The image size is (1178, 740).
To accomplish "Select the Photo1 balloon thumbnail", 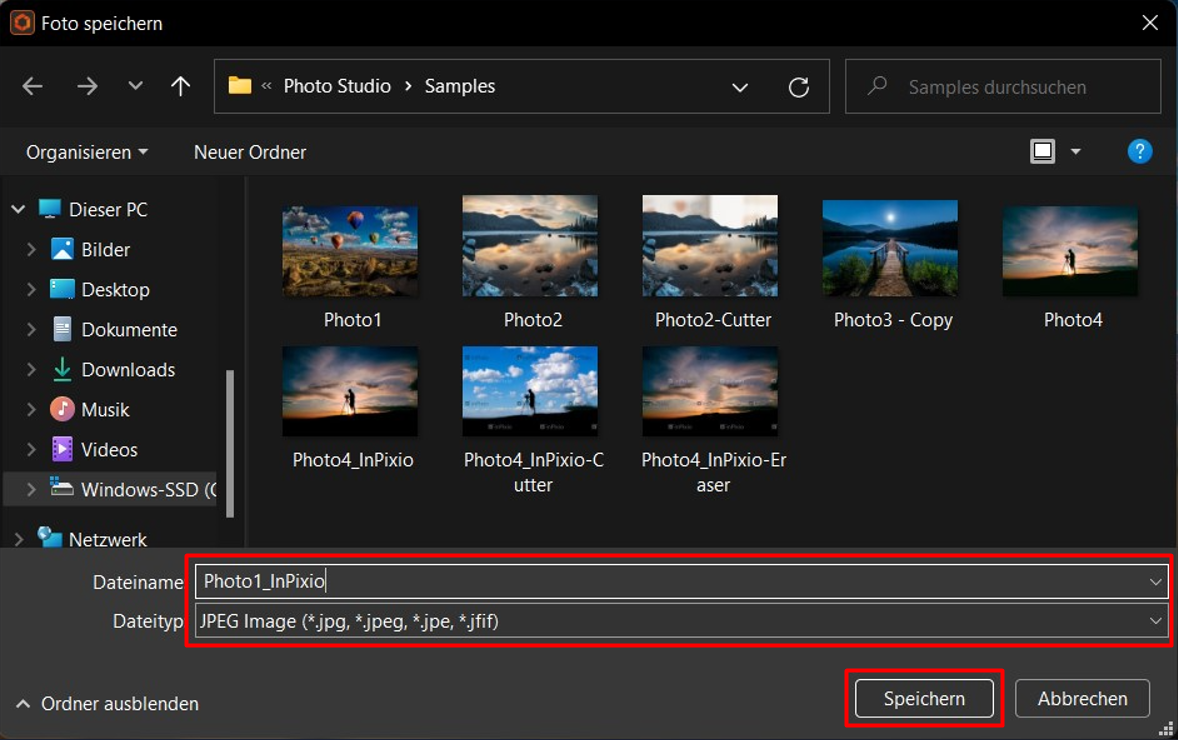I will (350, 251).
